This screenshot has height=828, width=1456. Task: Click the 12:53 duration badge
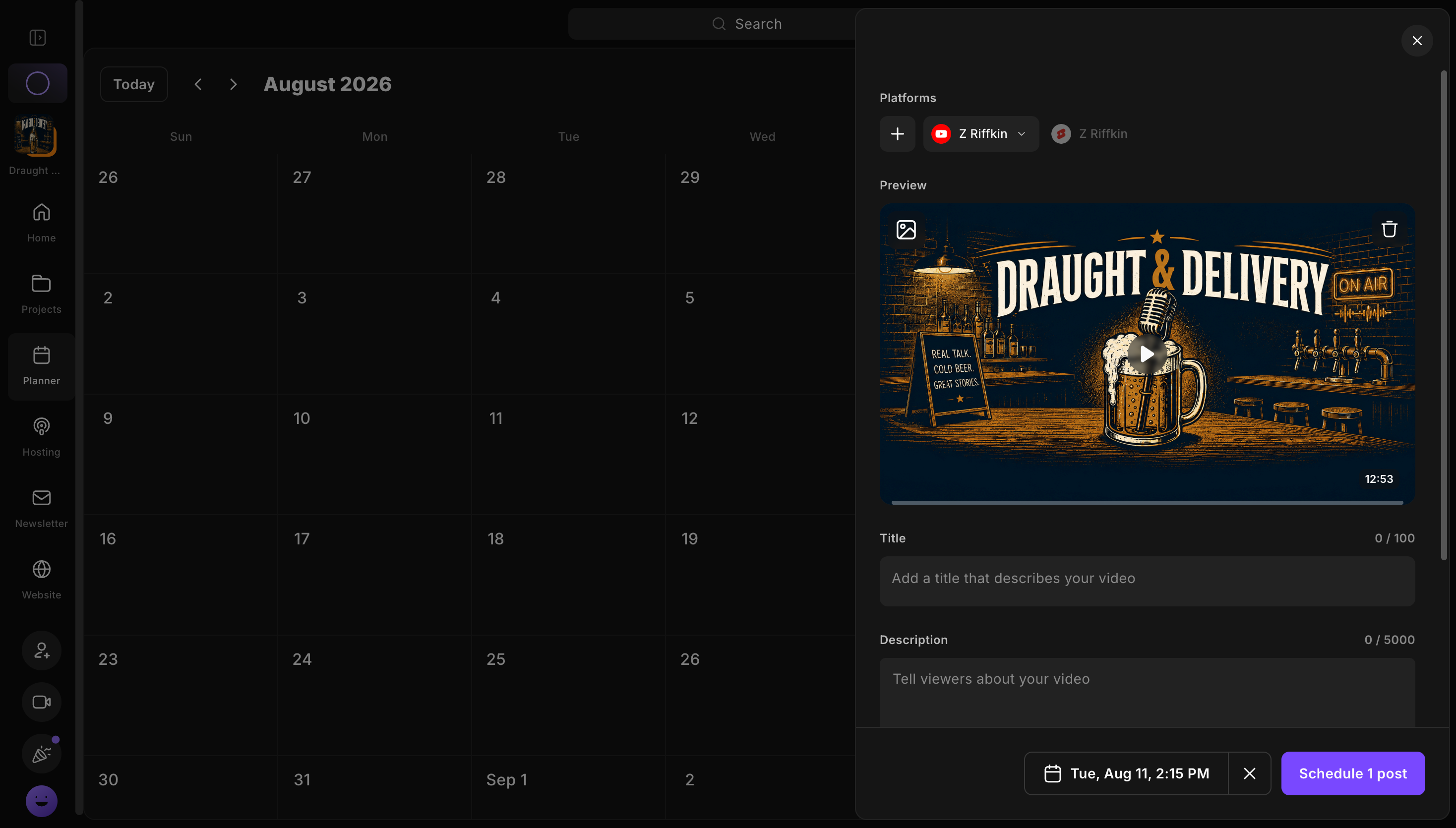point(1379,479)
